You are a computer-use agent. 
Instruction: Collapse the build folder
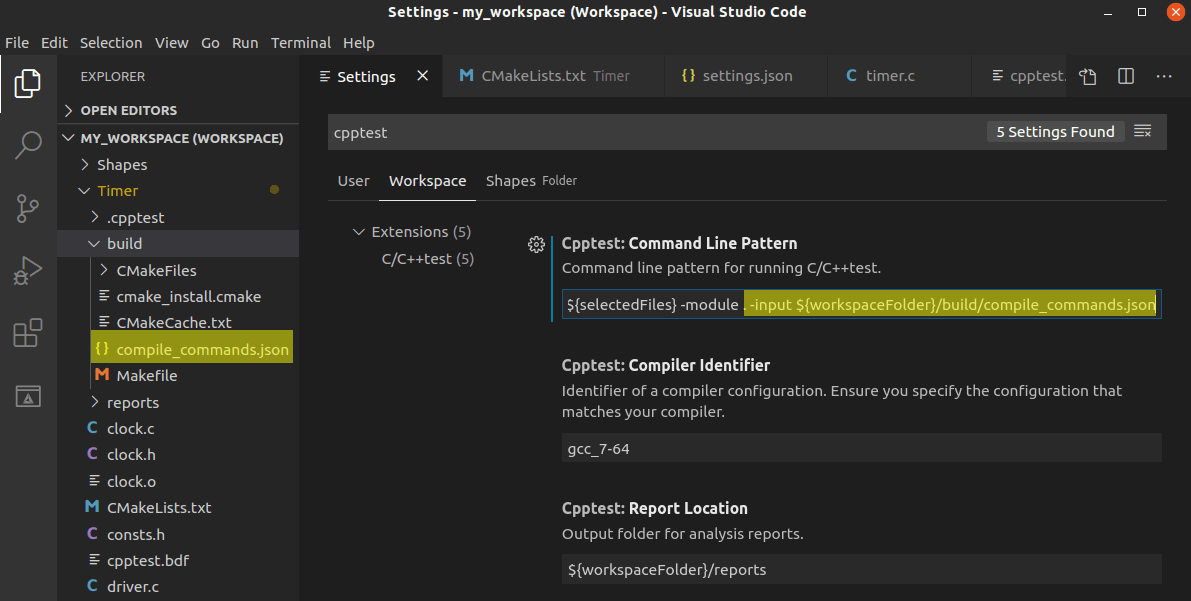click(x=124, y=244)
